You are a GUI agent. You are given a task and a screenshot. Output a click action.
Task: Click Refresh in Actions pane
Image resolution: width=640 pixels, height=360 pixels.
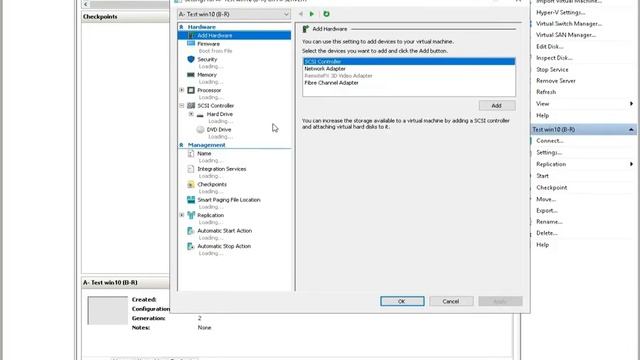546,92
